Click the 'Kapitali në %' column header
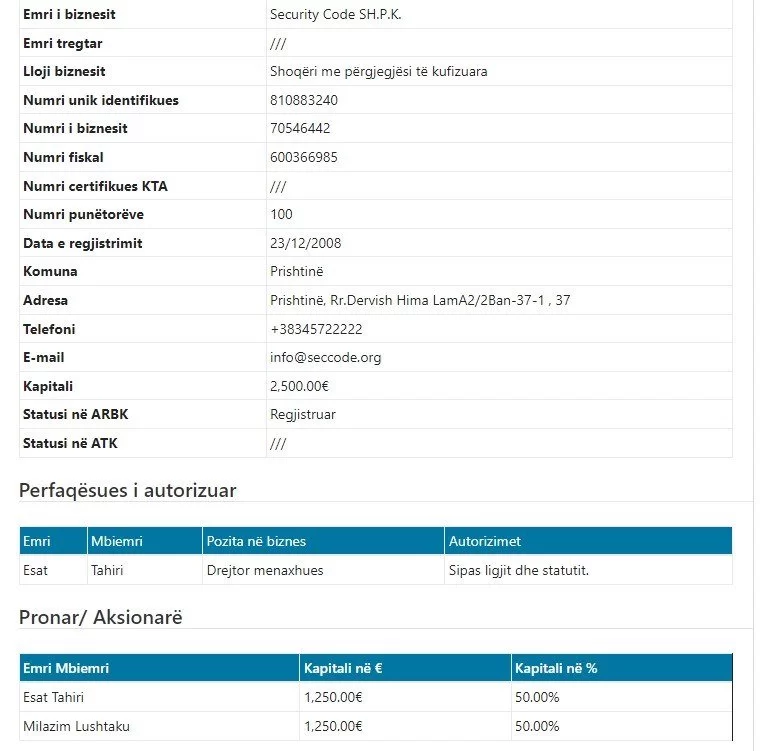The image size is (760, 751). (556, 669)
